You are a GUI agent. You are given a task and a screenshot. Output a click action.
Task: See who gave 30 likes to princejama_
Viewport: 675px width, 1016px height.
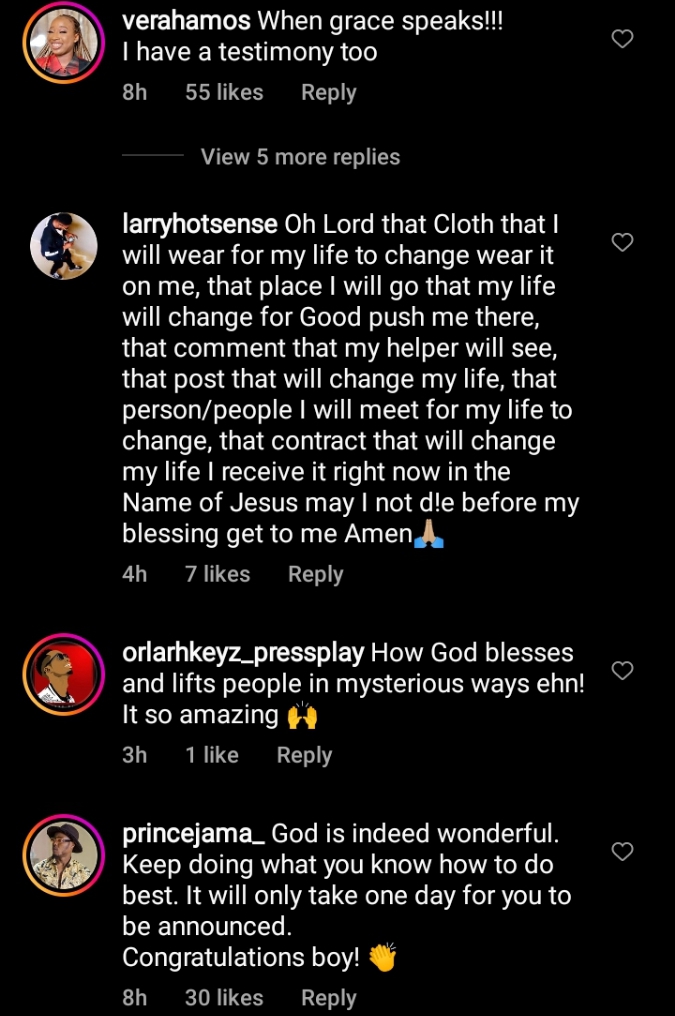pos(224,998)
